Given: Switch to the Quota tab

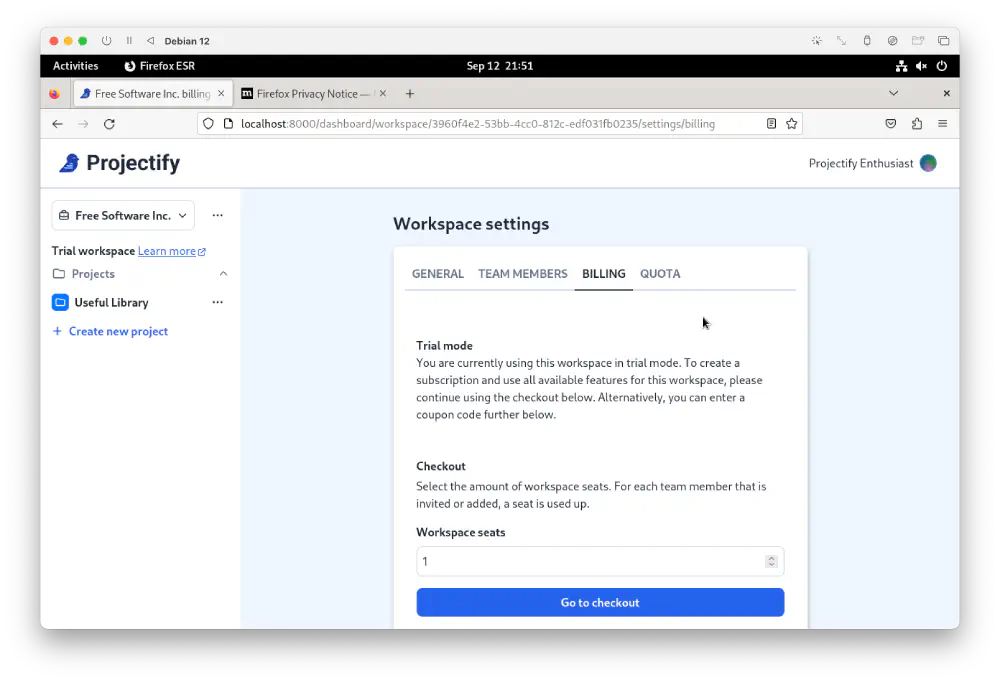Looking at the screenshot, I should tap(660, 274).
